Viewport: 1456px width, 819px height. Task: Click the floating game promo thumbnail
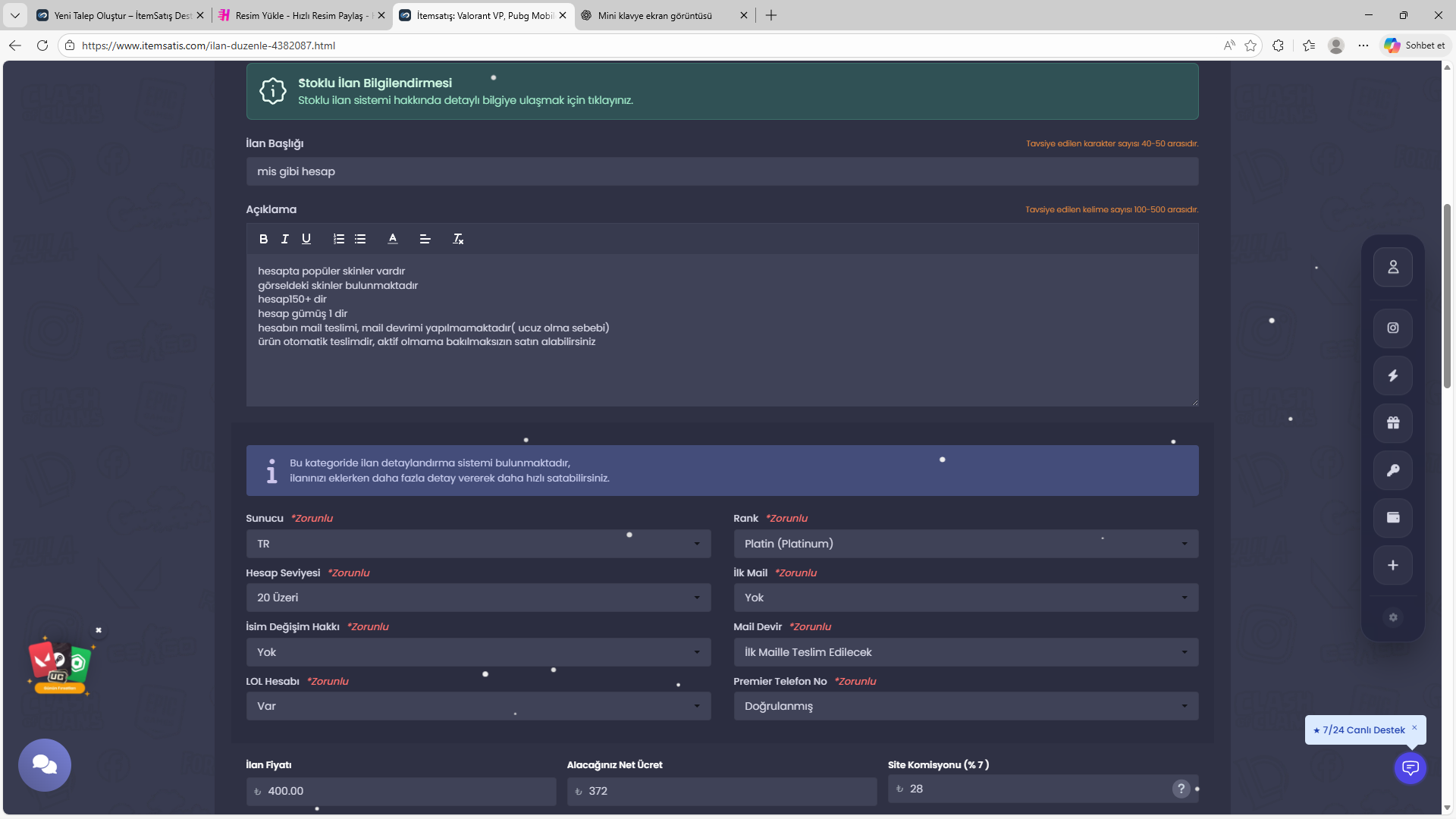(x=59, y=667)
